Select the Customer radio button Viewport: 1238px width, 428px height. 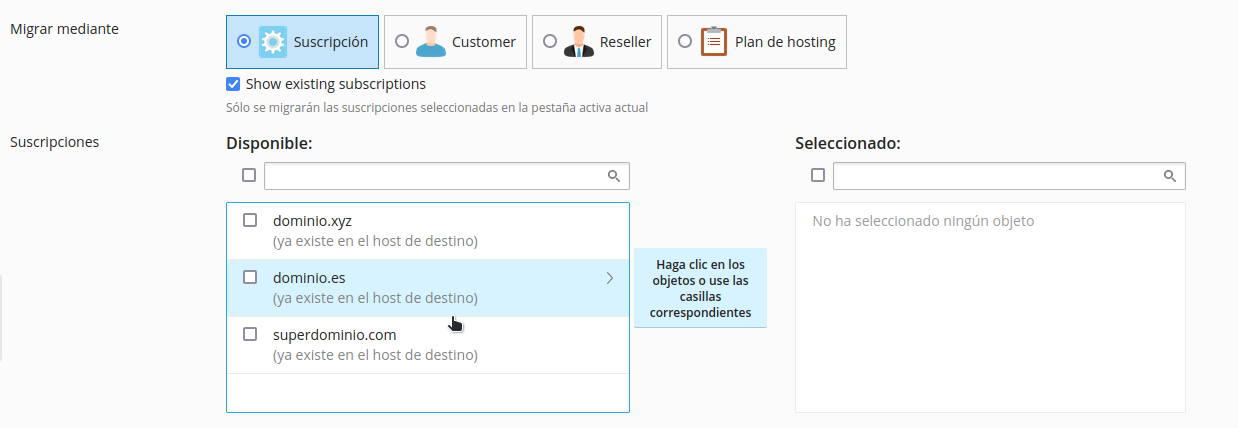point(401,42)
